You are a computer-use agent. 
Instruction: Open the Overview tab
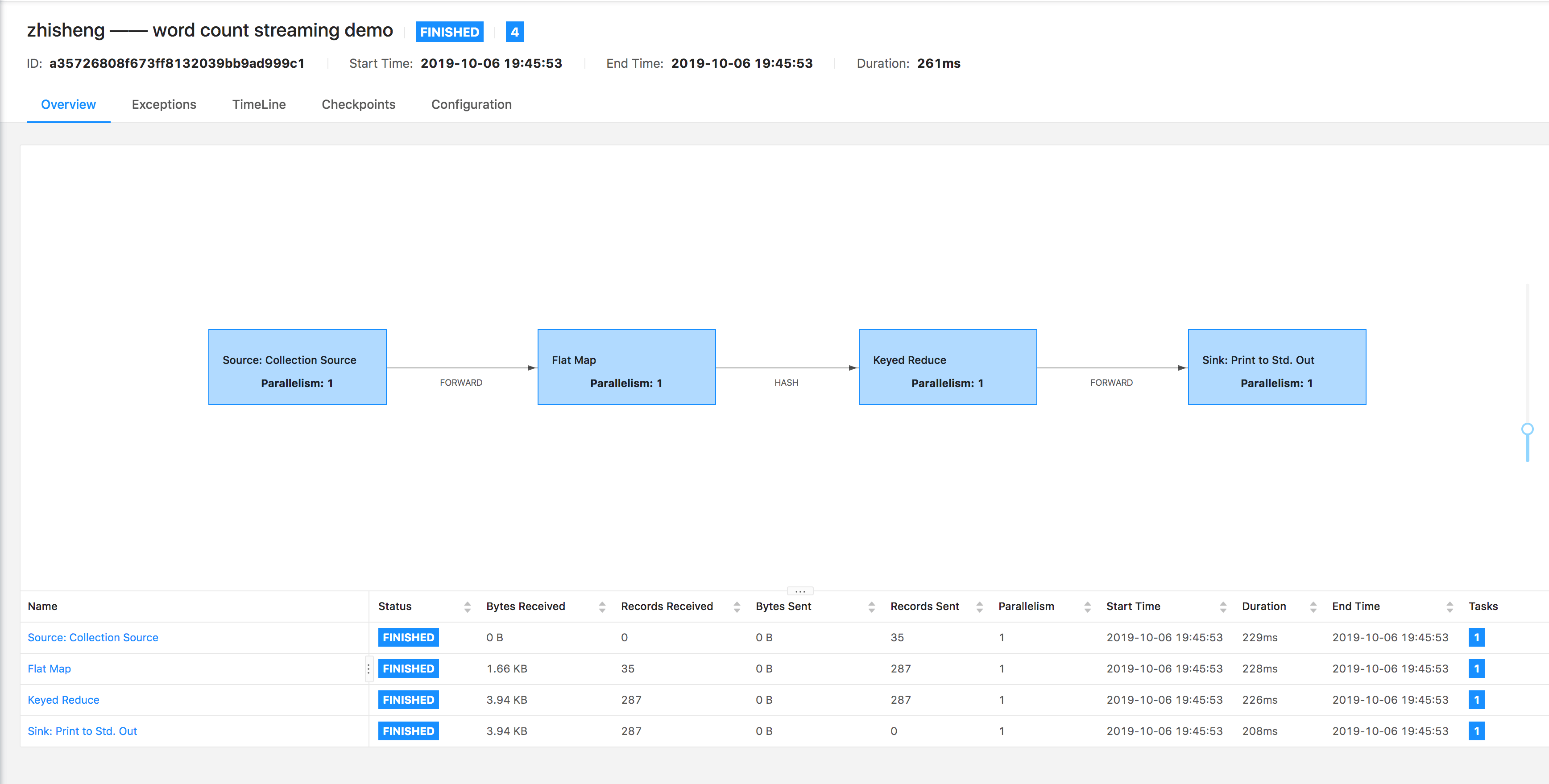pos(68,105)
